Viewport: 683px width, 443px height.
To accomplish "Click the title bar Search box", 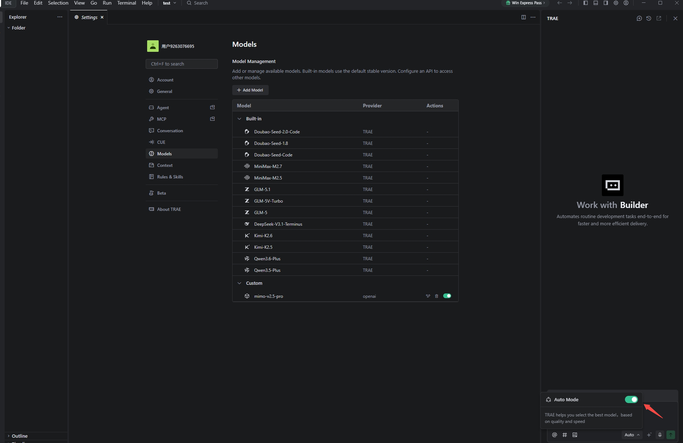I will 197,3.
